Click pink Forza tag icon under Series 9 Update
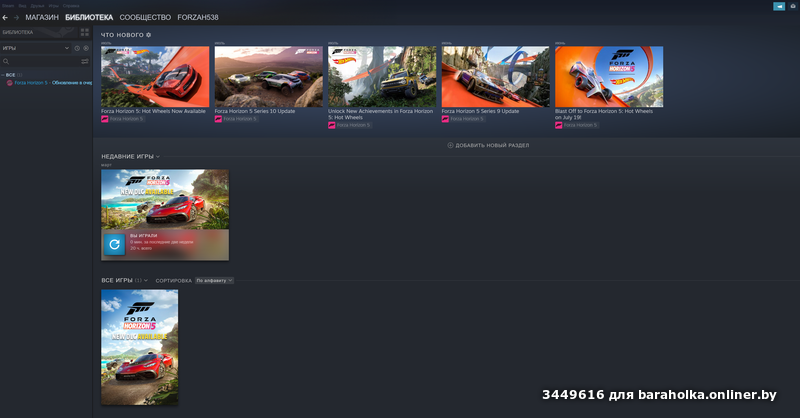Image resolution: width=800 pixels, height=418 pixels. (445, 119)
